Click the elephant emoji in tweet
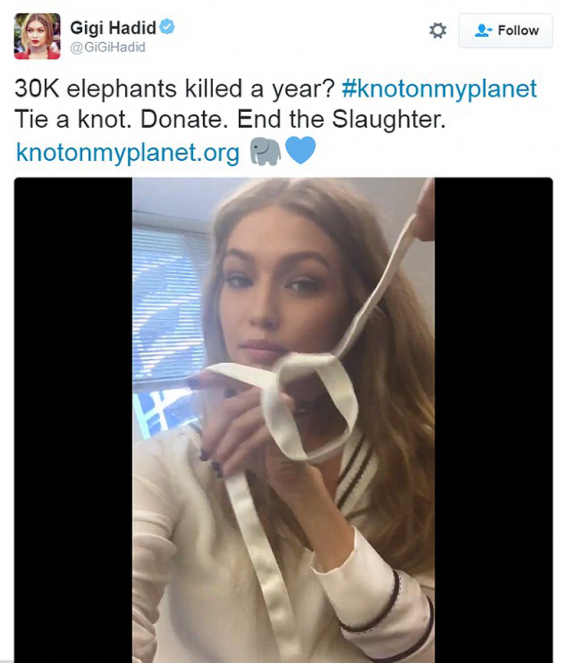The image size is (567, 663). 266,151
